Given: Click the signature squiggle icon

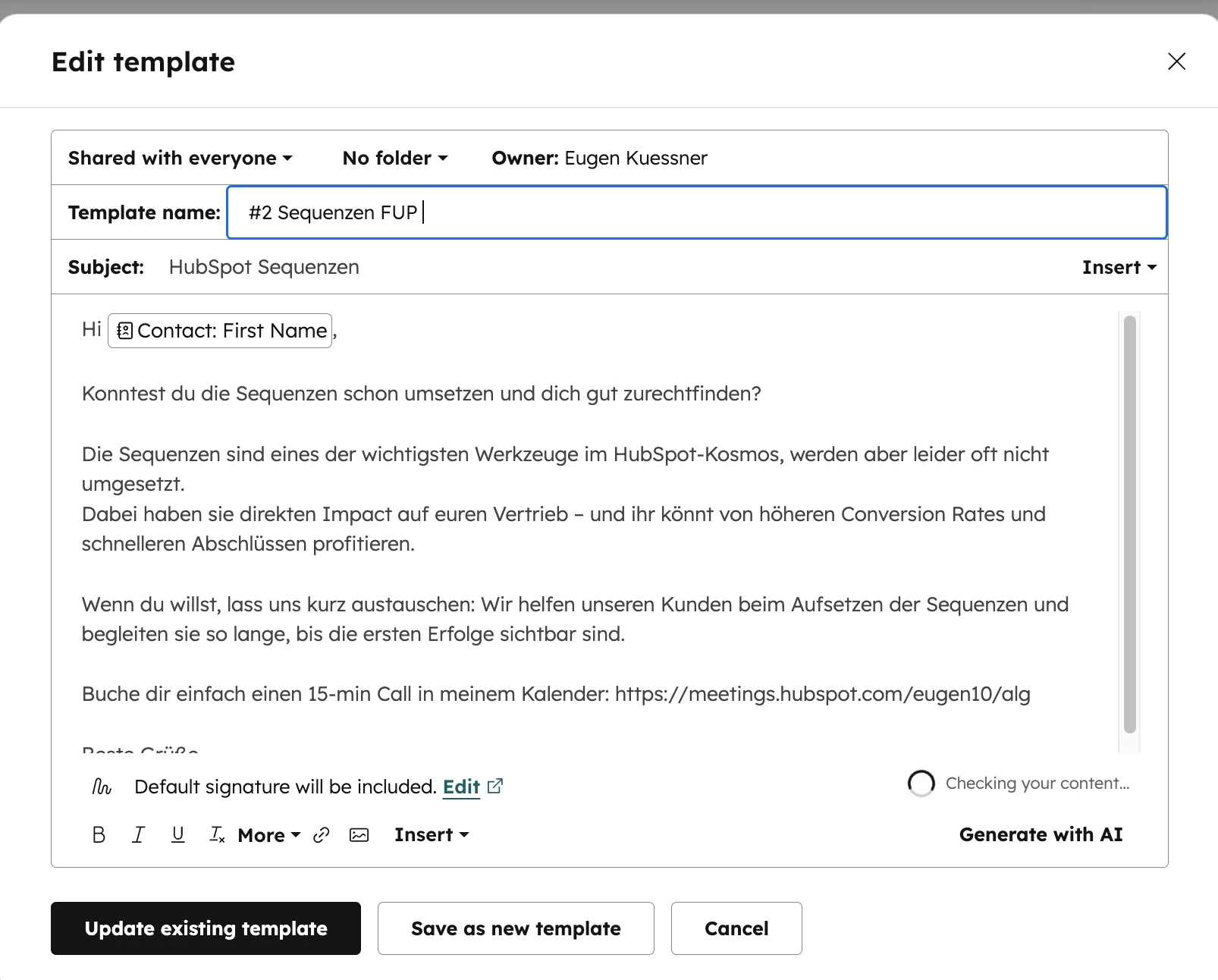Looking at the screenshot, I should 102,787.
